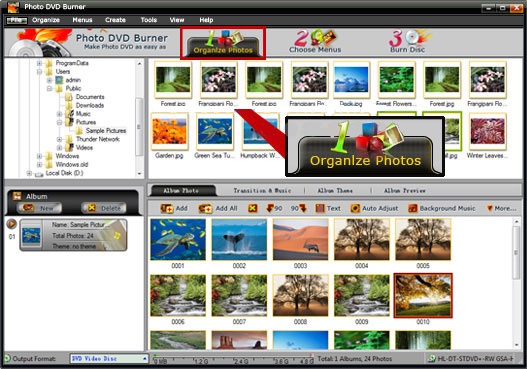527x369 pixels.
Task: Click the Output Format status icon
Action: 7,358
